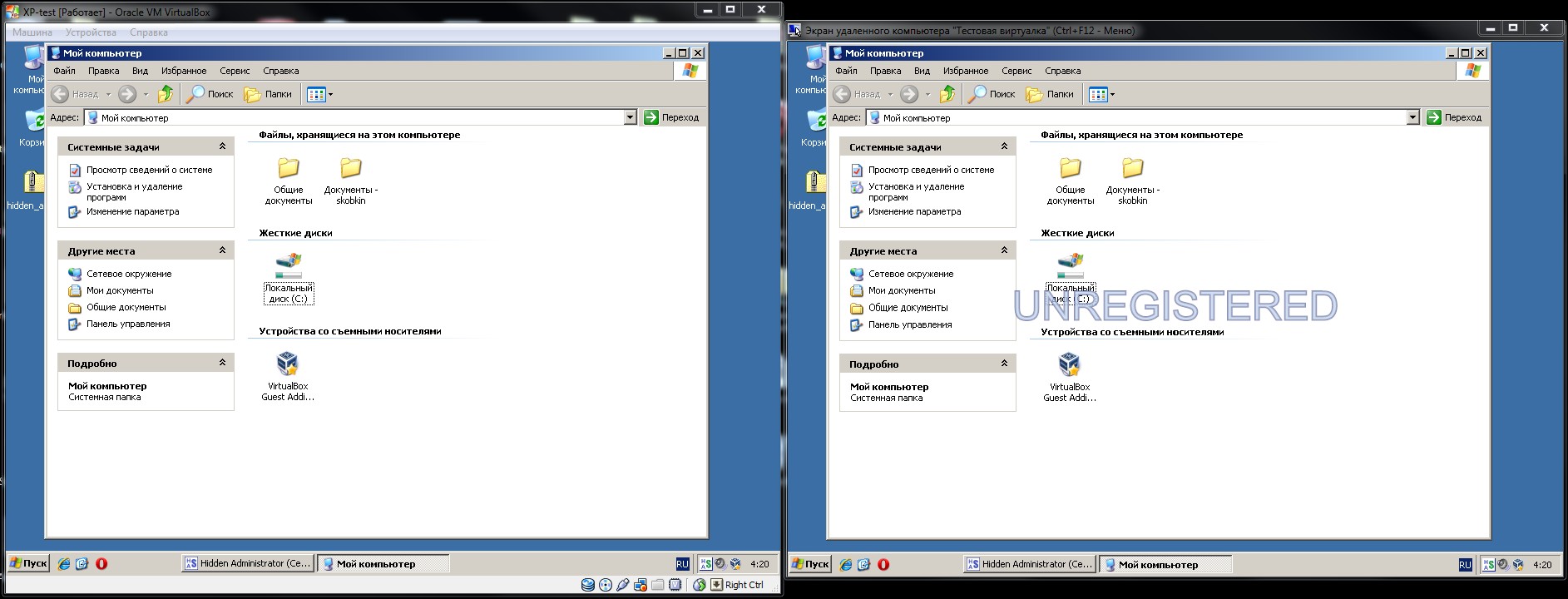Collapse the Другие места panel in the remote screen window
This screenshot has height=599, width=1568.
point(1004,250)
